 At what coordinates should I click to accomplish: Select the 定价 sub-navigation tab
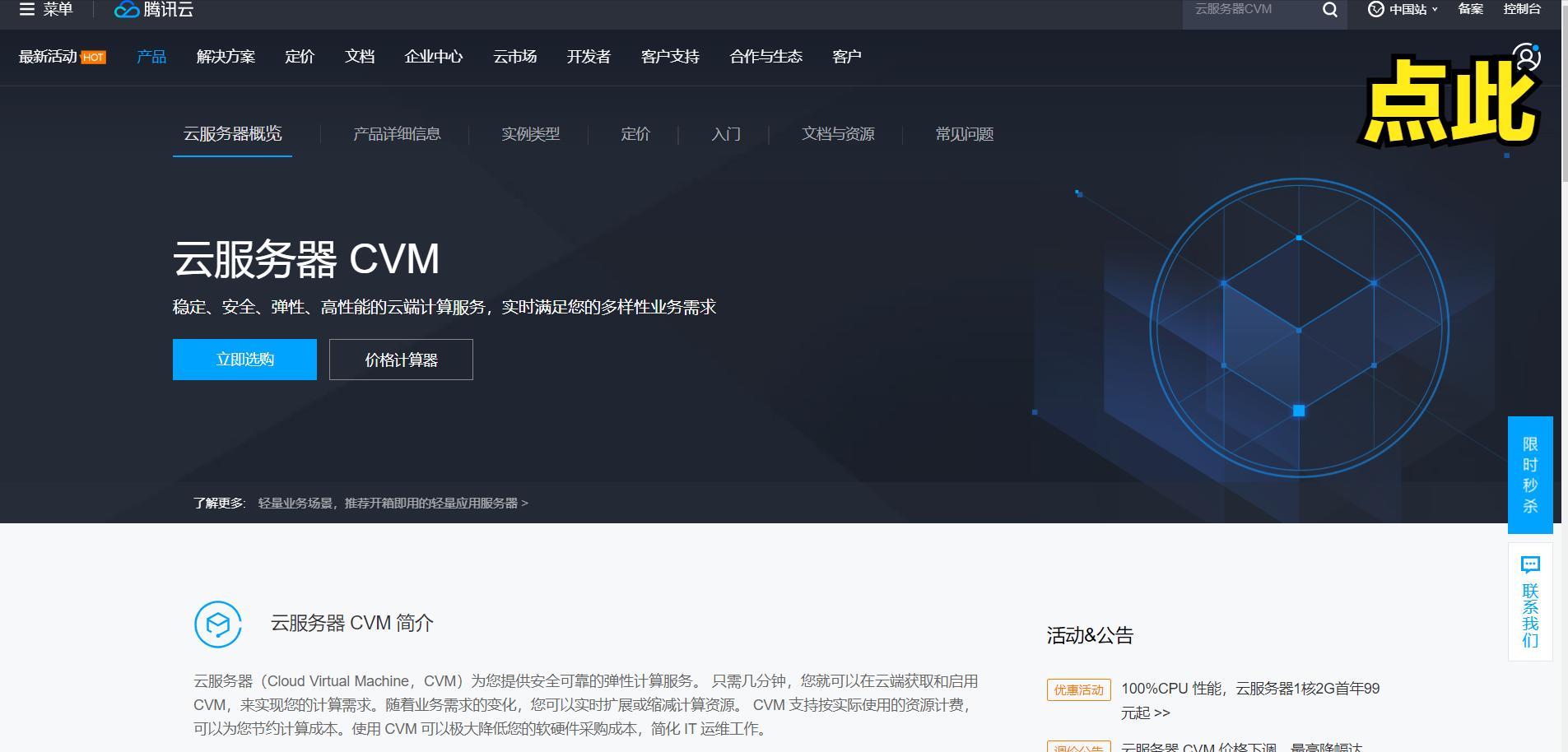[635, 134]
